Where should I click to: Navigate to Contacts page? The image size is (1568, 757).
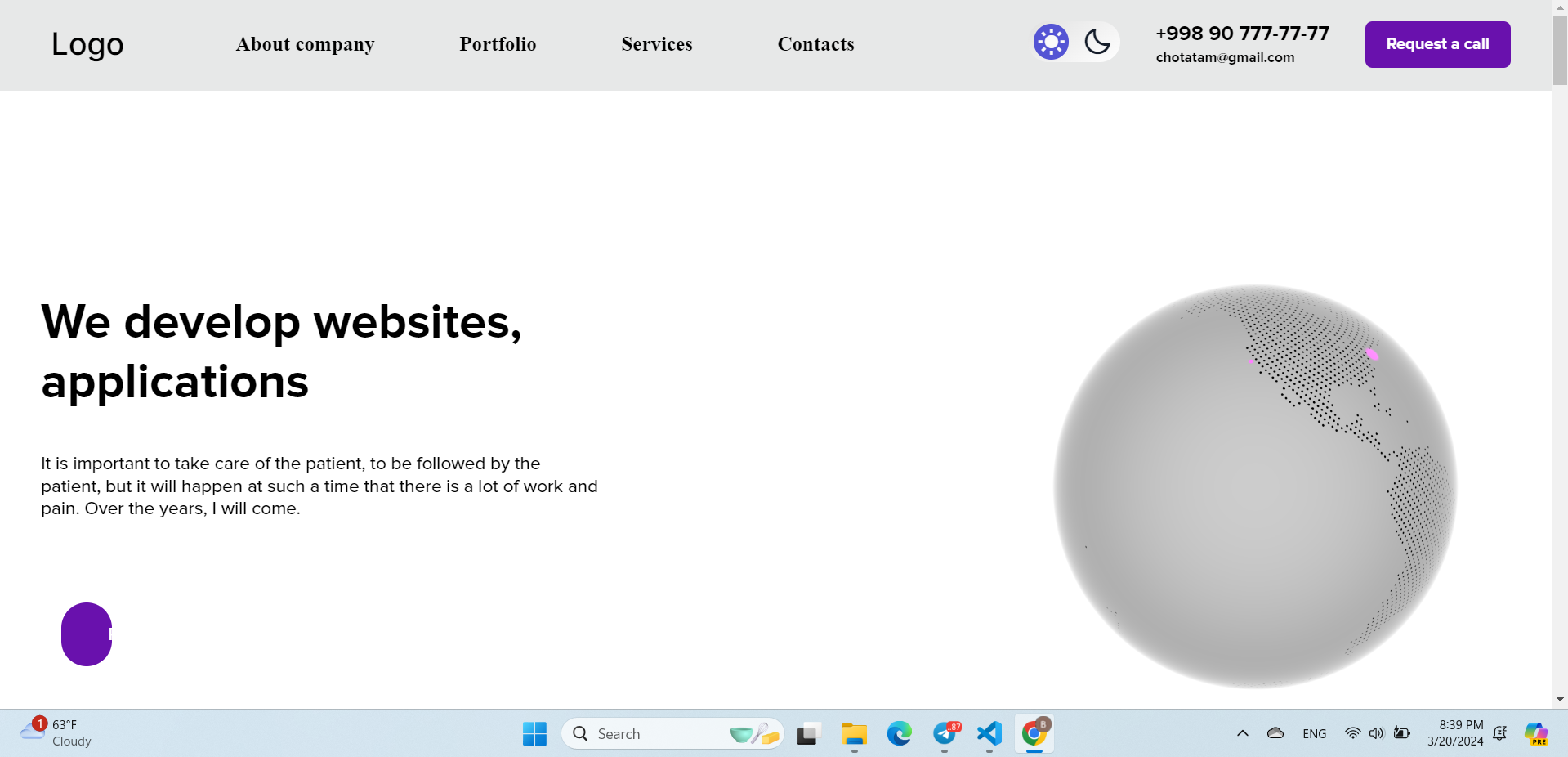815,44
